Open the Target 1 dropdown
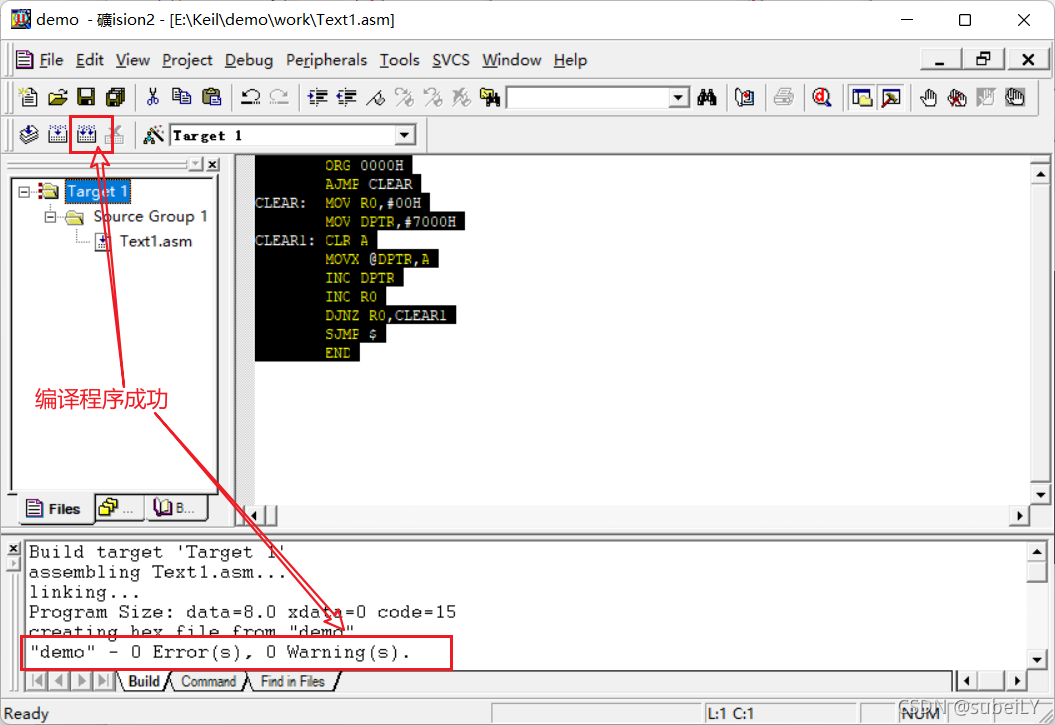1055x725 pixels. [404, 135]
